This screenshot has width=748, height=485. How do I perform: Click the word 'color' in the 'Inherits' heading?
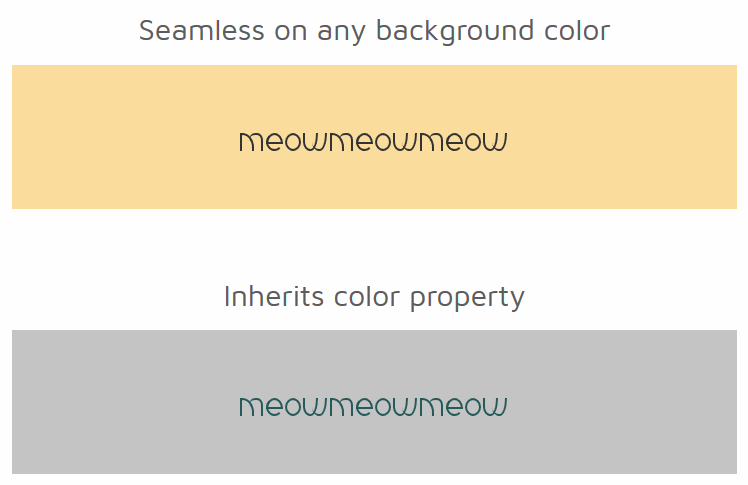[x=367, y=296]
